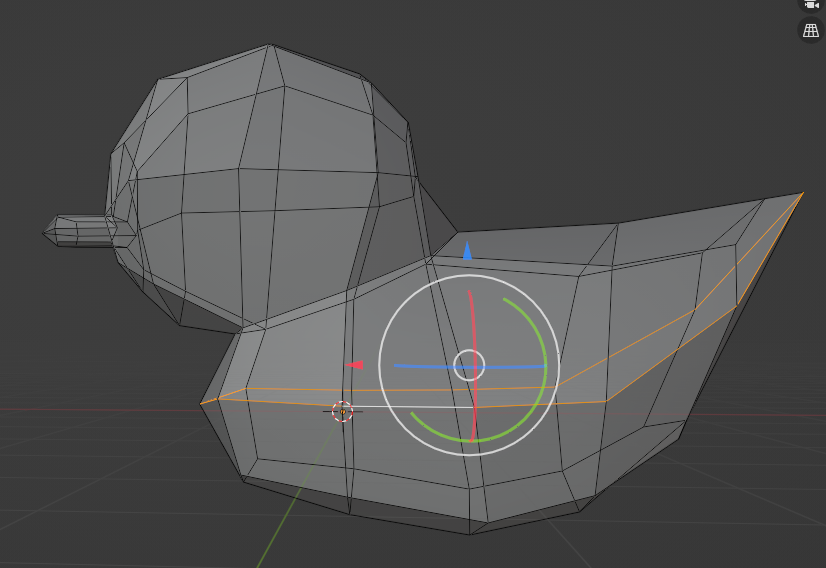
Task: Click the duck's pointed tail tip
Action: click(801, 194)
